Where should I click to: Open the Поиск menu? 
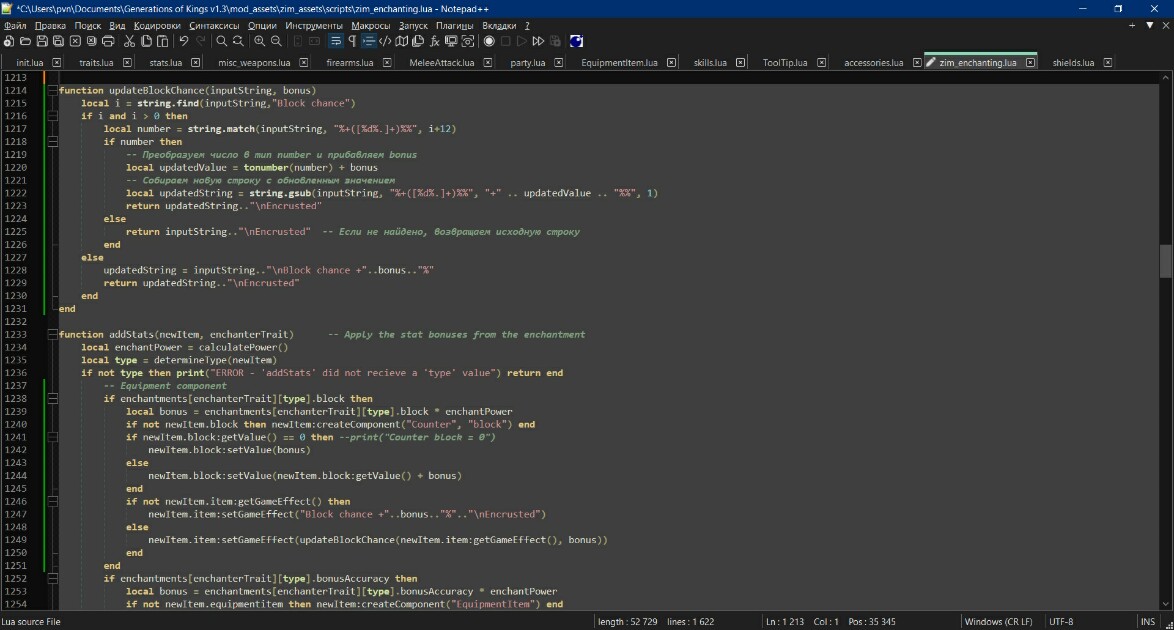[x=88, y=25]
